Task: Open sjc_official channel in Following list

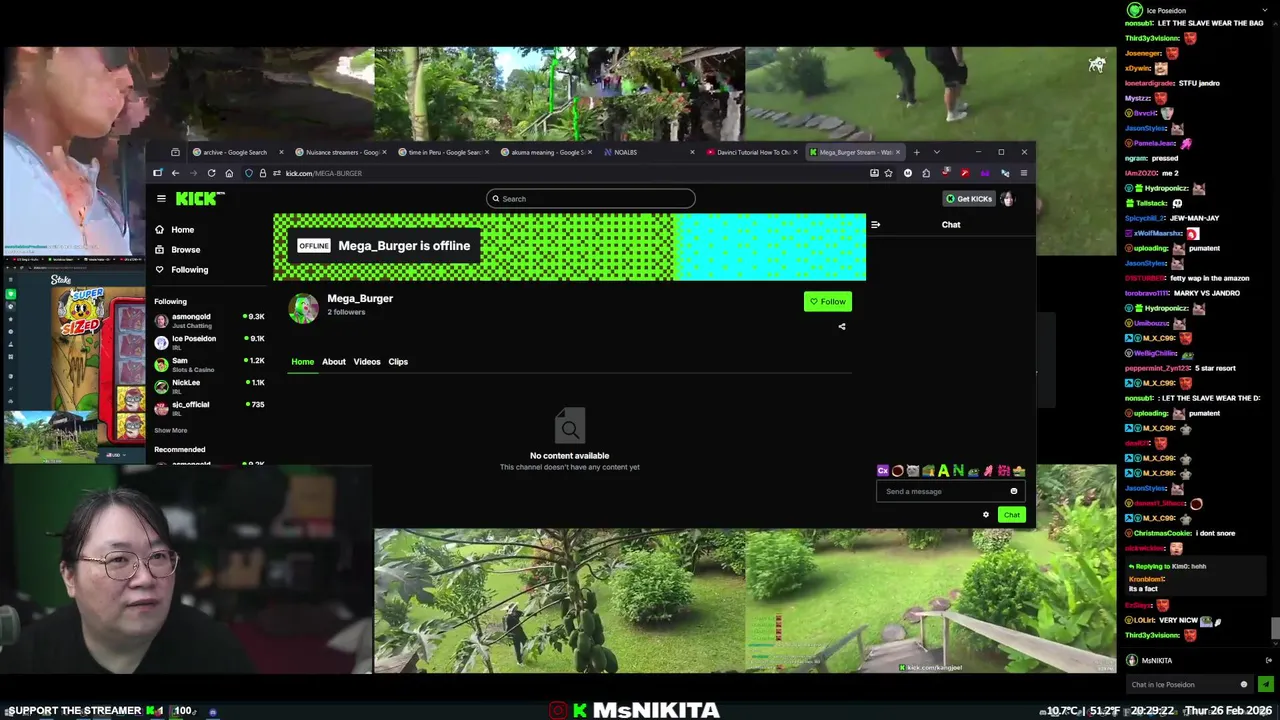Action: point(208,408)
